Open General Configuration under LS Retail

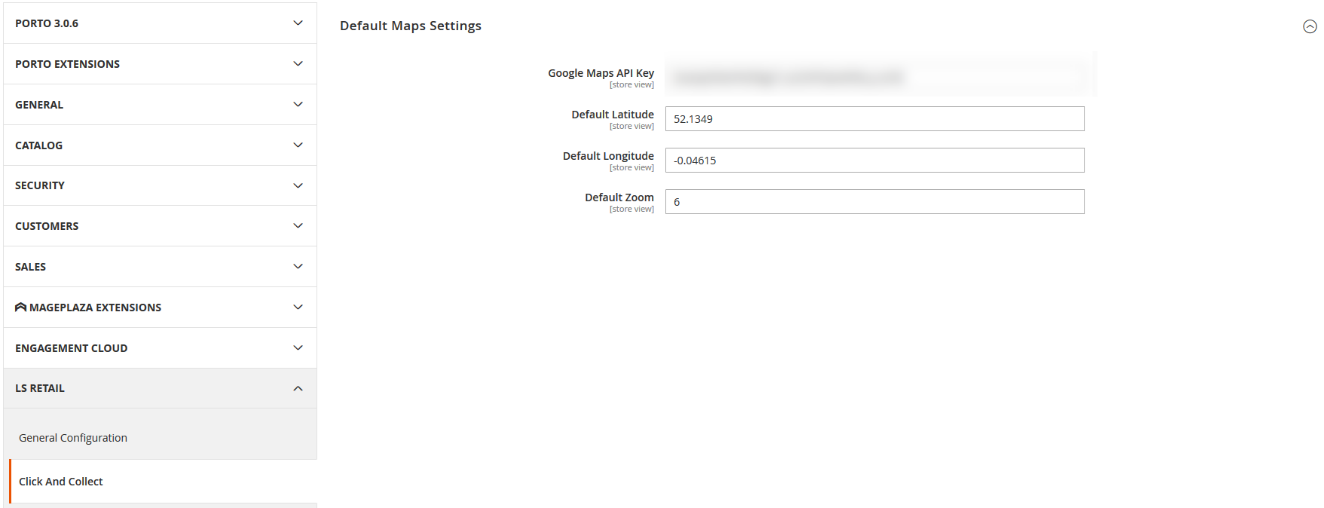click(73, 438)
